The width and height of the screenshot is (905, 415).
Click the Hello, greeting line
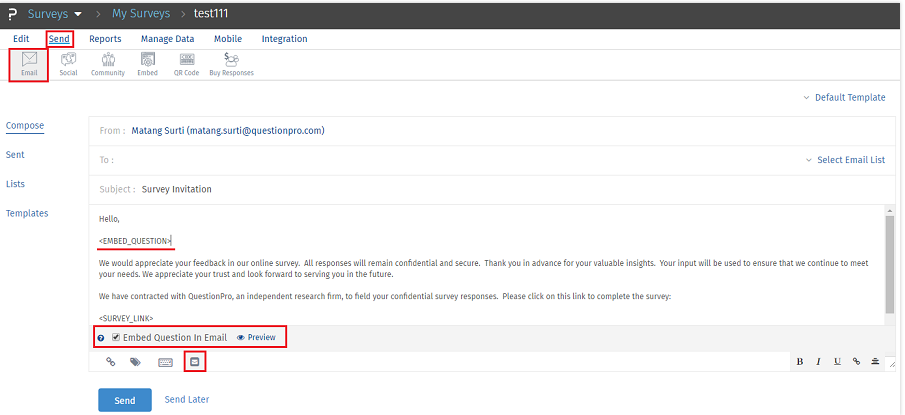[109, 219]
